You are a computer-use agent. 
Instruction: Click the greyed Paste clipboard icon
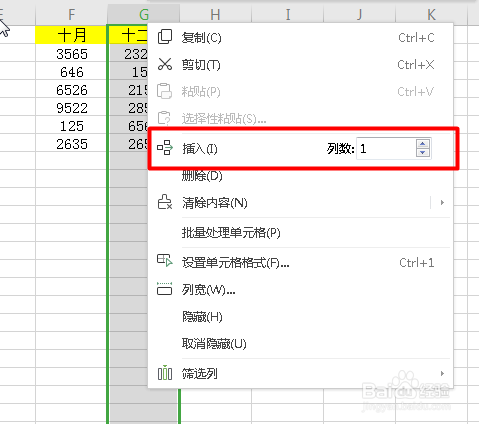click(x=164, y=91)
